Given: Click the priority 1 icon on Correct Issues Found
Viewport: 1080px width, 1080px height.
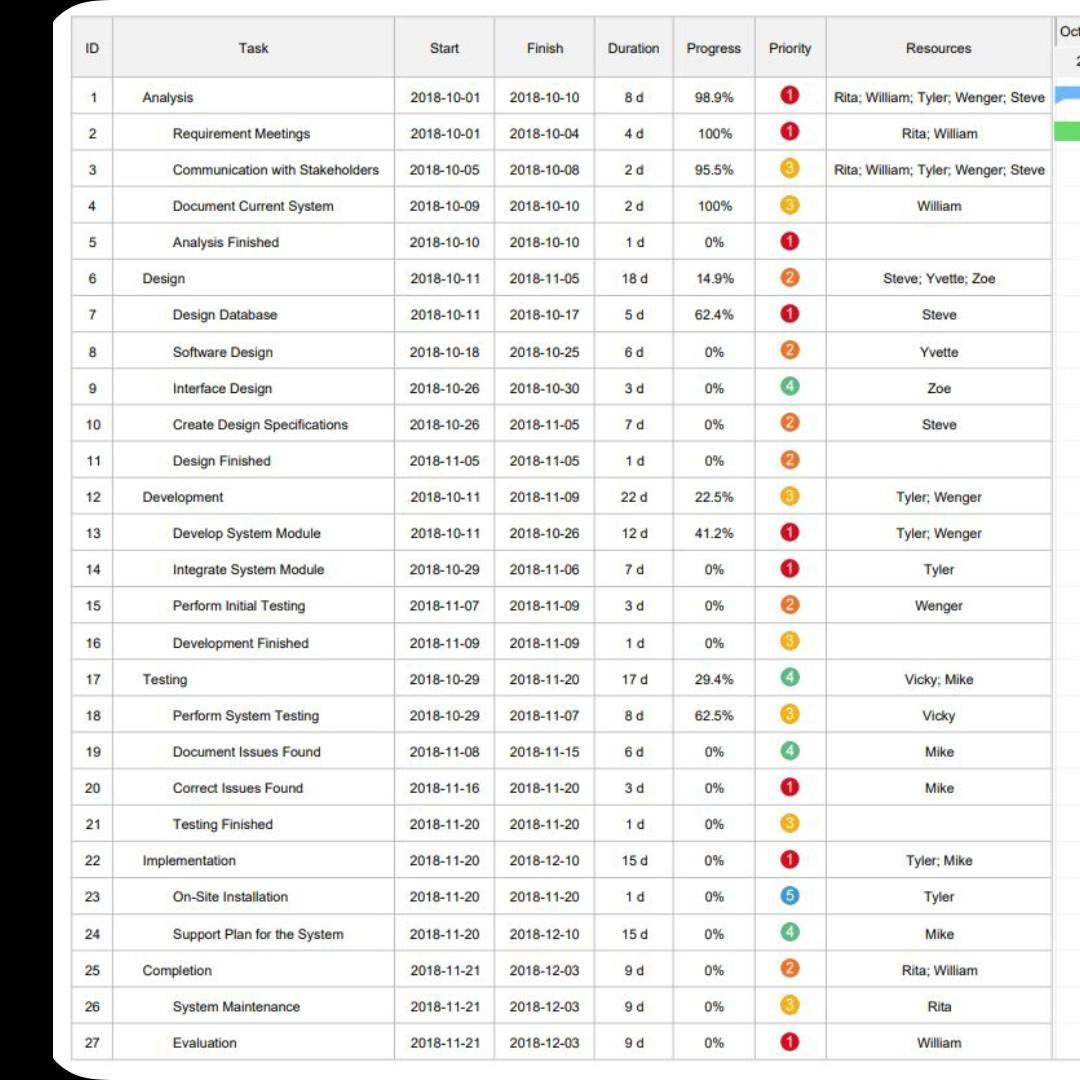Looking at the screenshot, I should [x=788, y=788].
